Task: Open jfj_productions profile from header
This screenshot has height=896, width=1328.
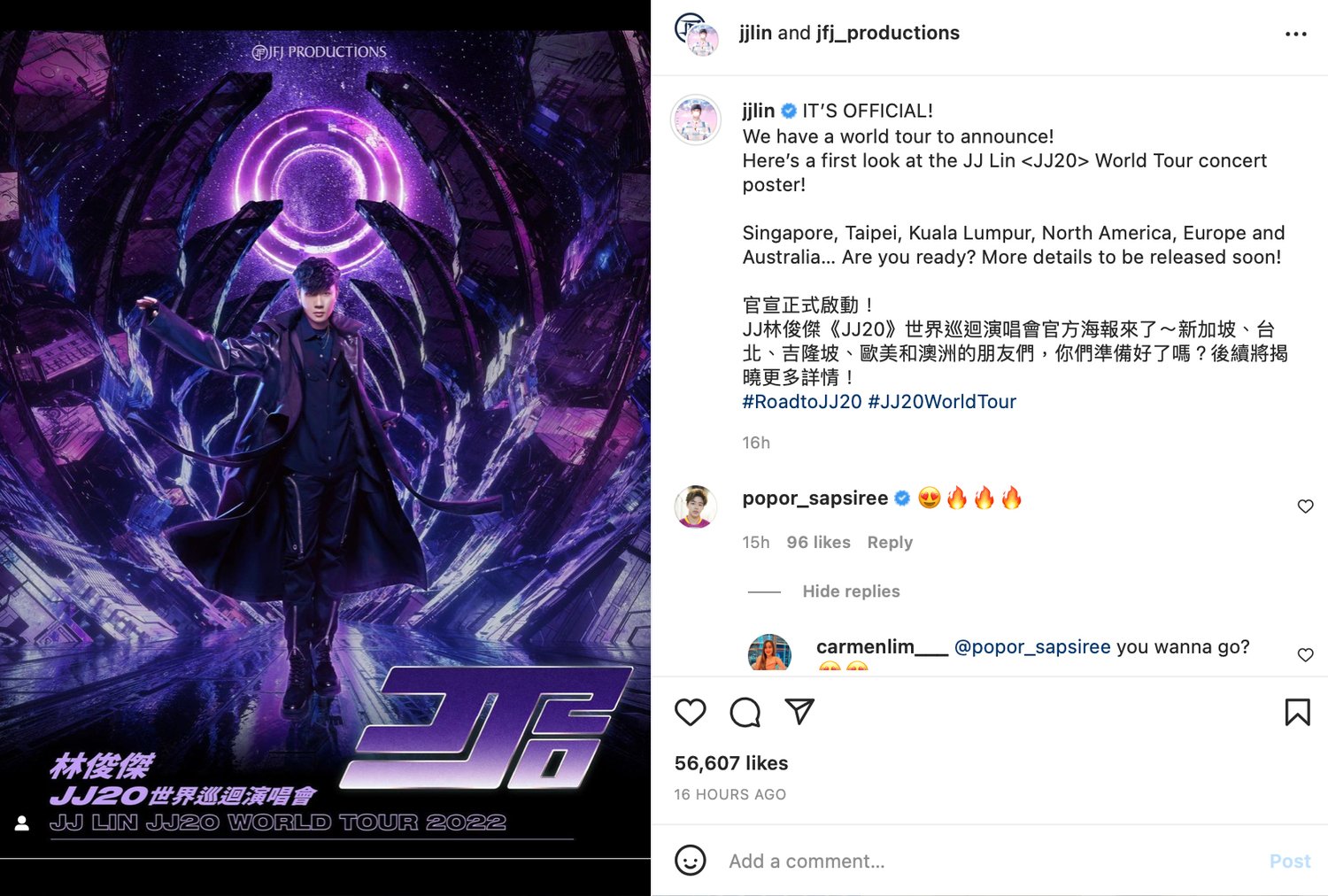Action: coord(888,33)
